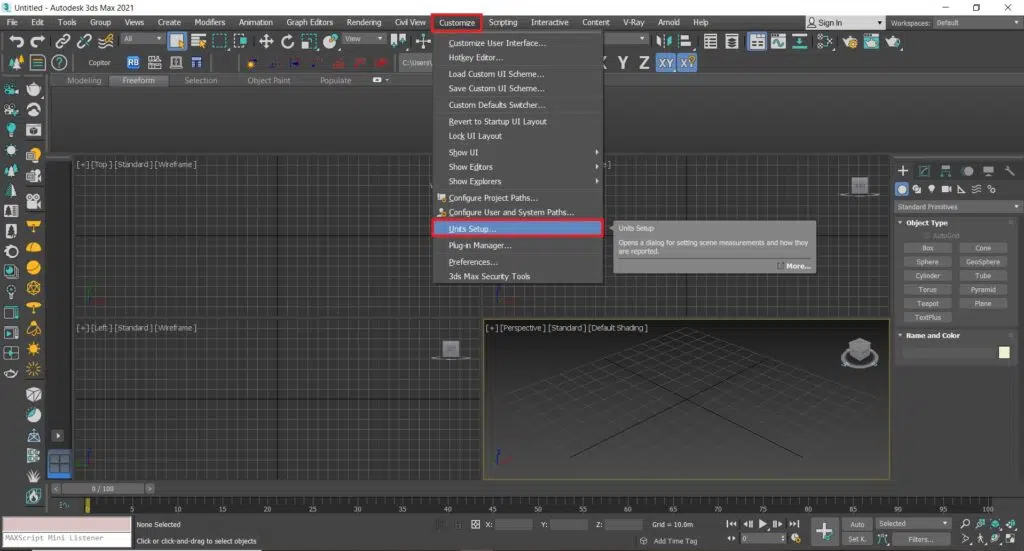The image size is (1024, 551).
Task: Click the Undo arrow in the main toolbar
Action: click(15, 41)
